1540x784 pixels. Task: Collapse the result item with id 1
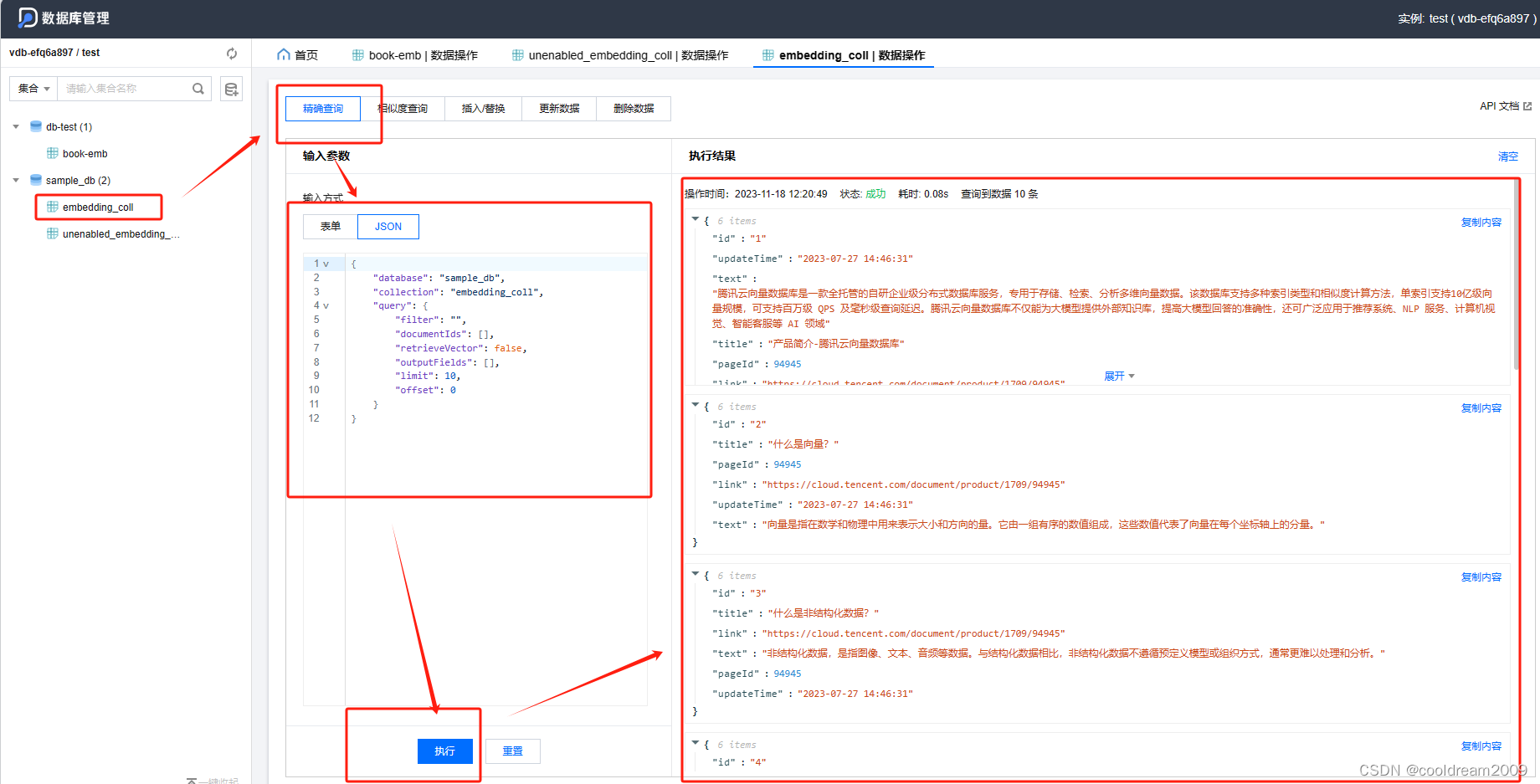pyautogui.click(x=695, y=219)
